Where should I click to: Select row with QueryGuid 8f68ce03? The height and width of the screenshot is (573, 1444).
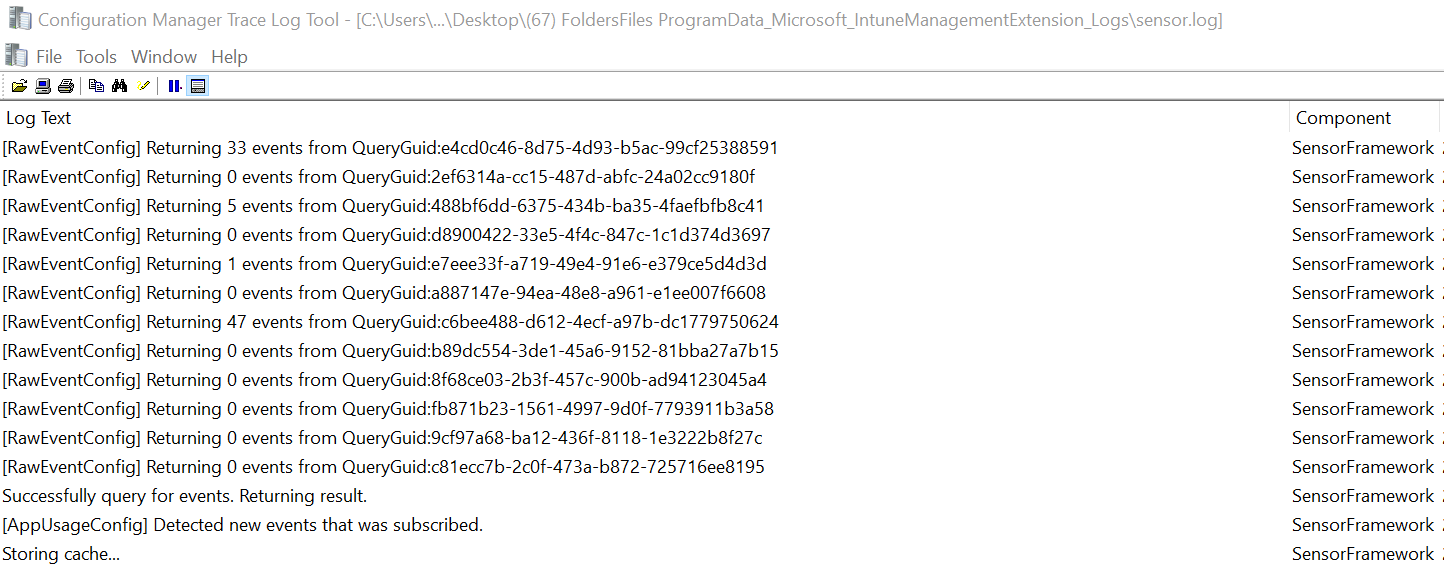(x=722, y=380)
